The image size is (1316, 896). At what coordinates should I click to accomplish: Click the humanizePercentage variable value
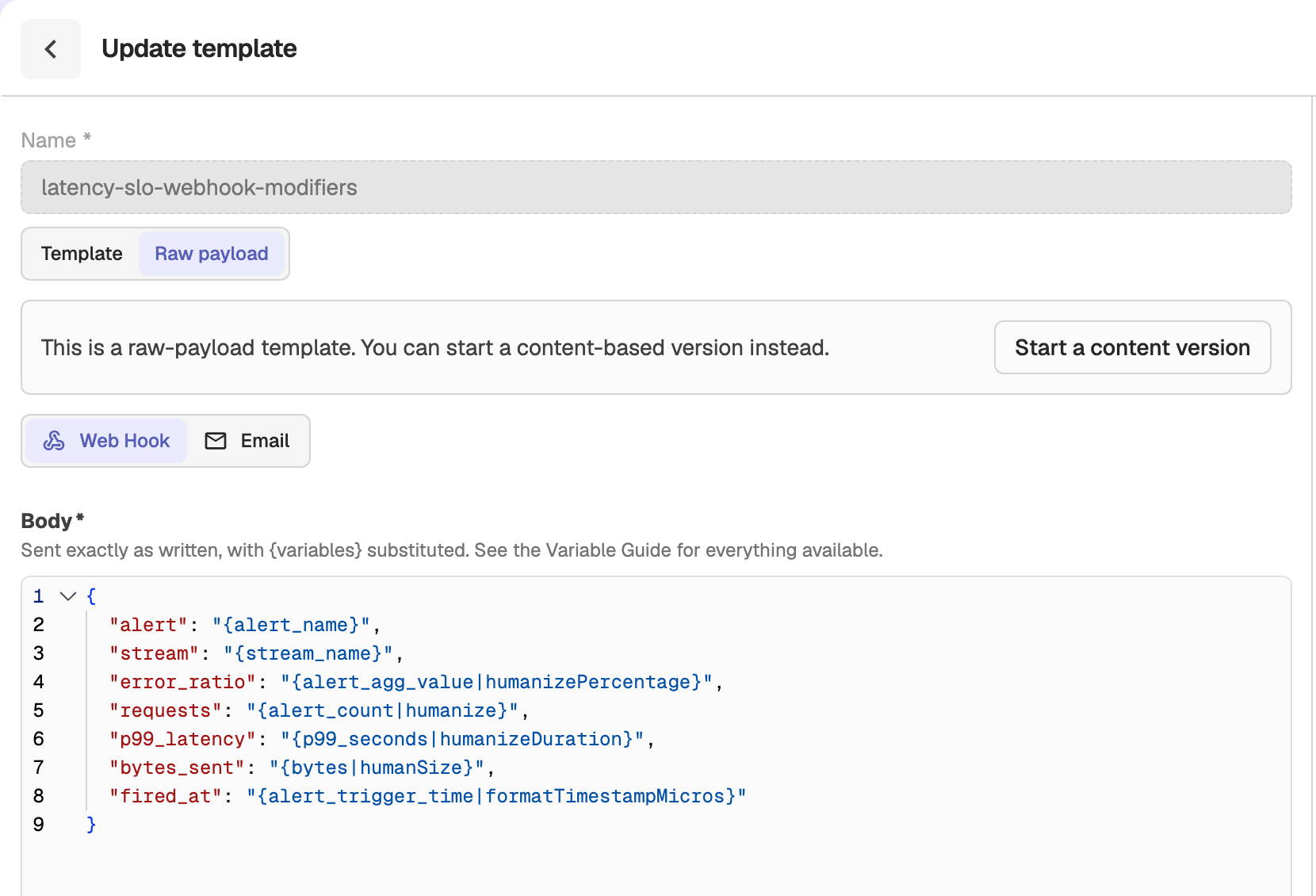click(496, 682)
